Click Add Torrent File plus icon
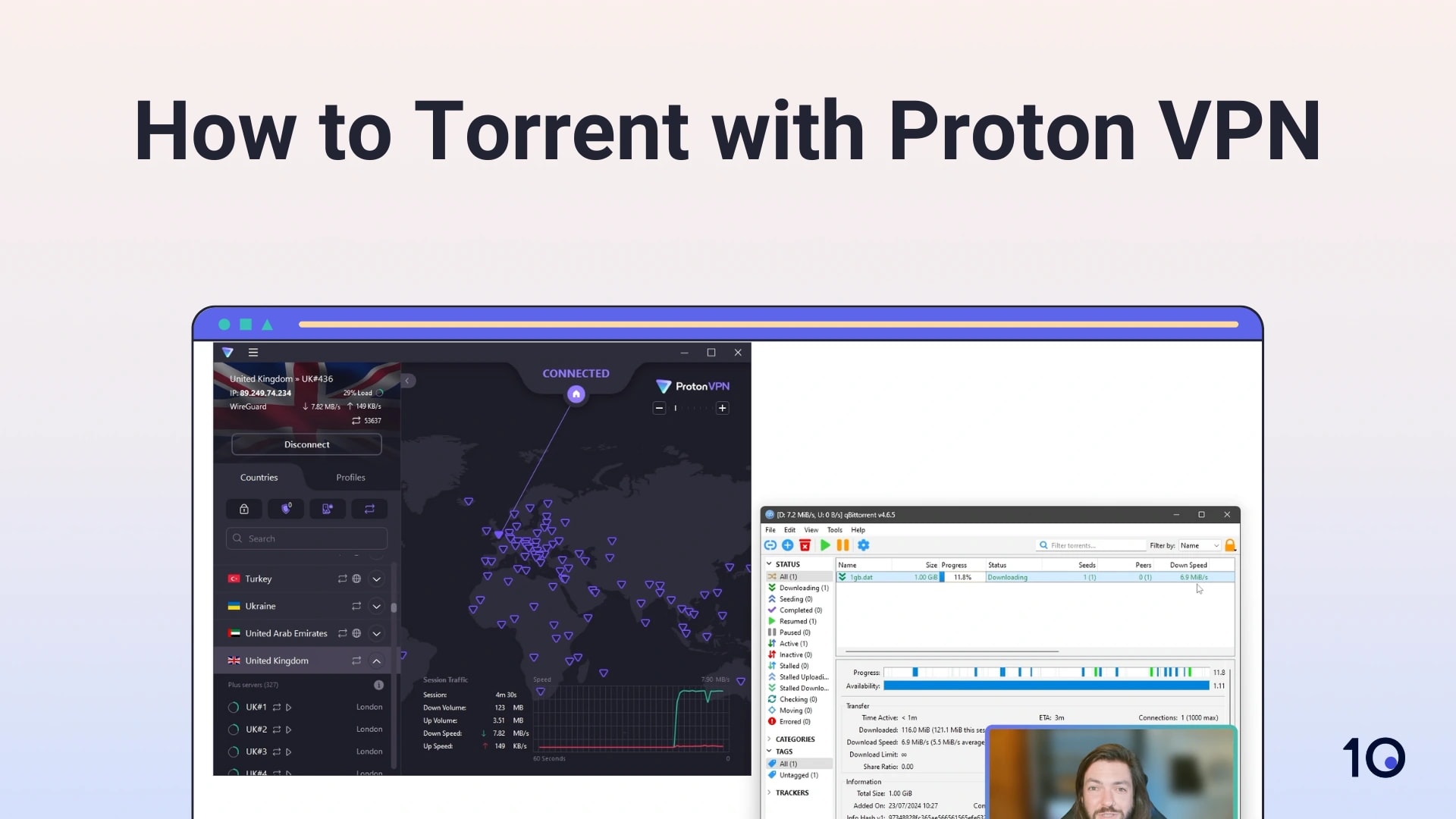The height and width of the screenshot is (819, 1456). (x=787, y=545)
